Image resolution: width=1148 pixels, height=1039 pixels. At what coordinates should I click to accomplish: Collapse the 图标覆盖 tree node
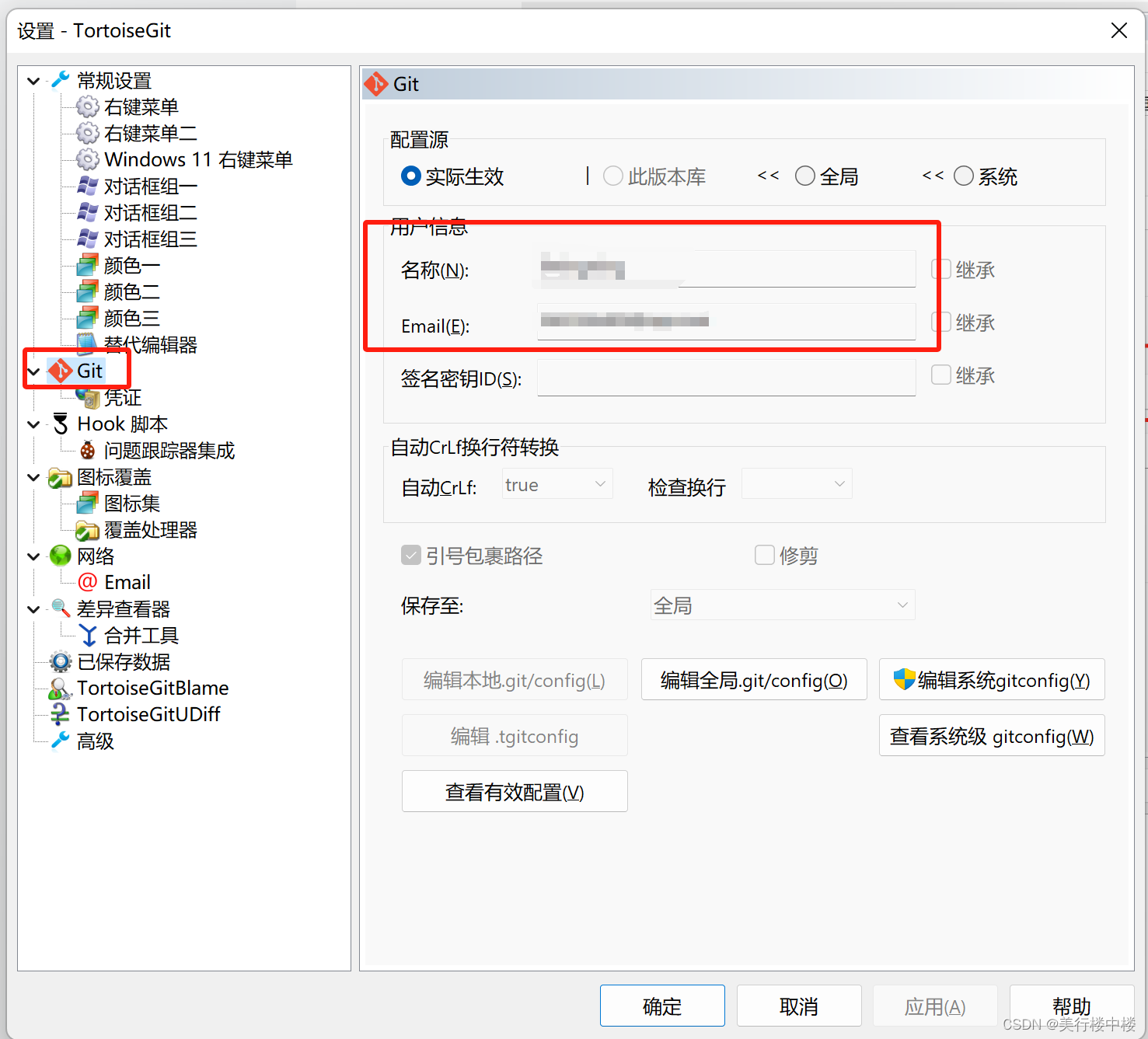click(33, 477)
